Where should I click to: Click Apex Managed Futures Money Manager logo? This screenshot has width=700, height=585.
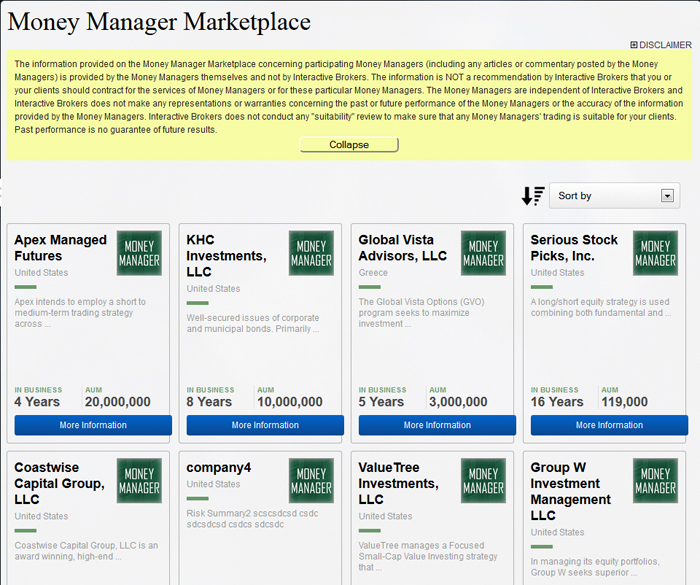[x=139, y=253]
